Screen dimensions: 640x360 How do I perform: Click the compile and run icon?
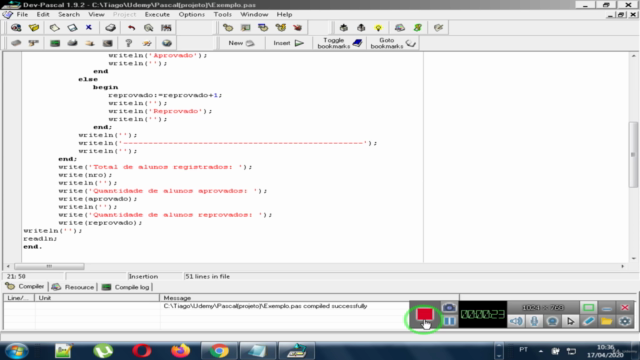pos(263,28)
